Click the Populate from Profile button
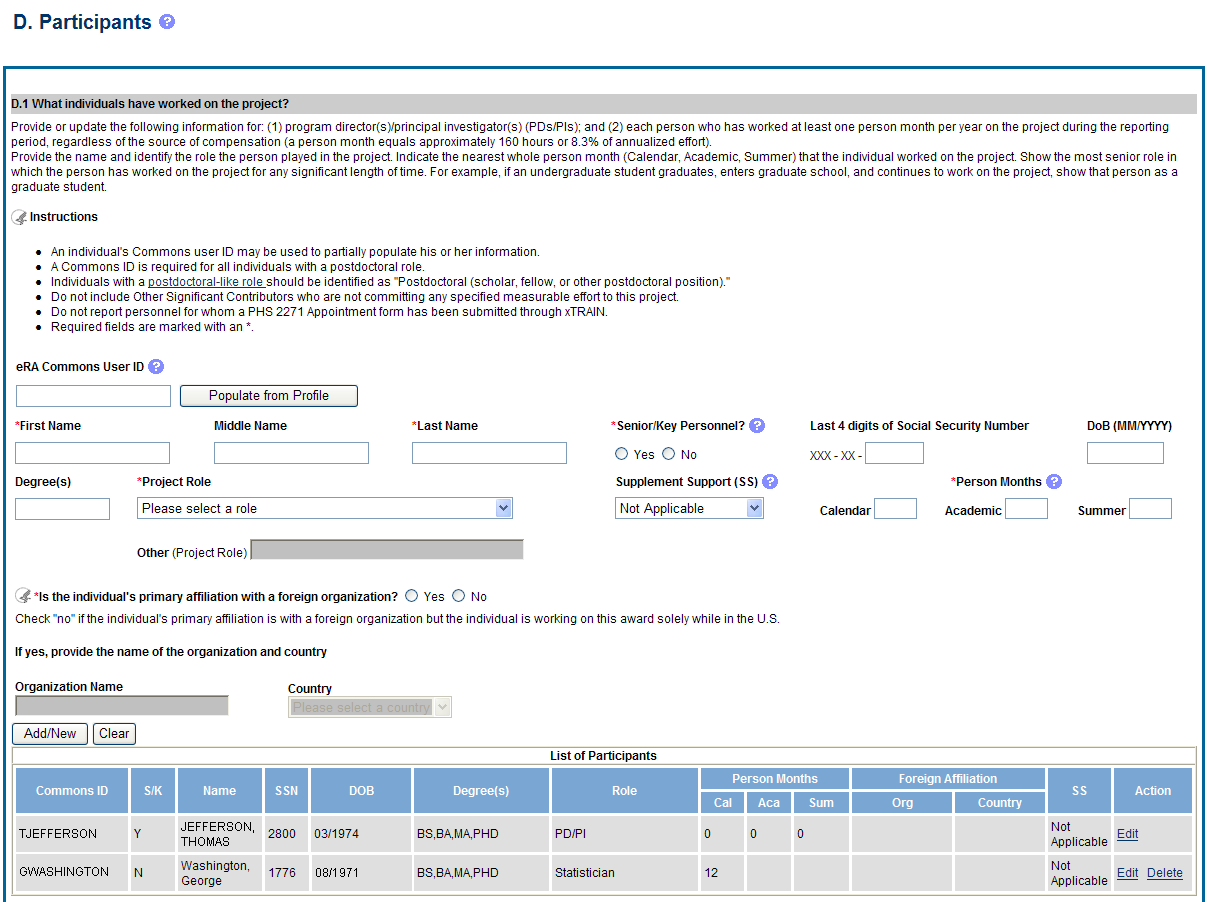Screen dimensions: 1208x902 [268, 396]
